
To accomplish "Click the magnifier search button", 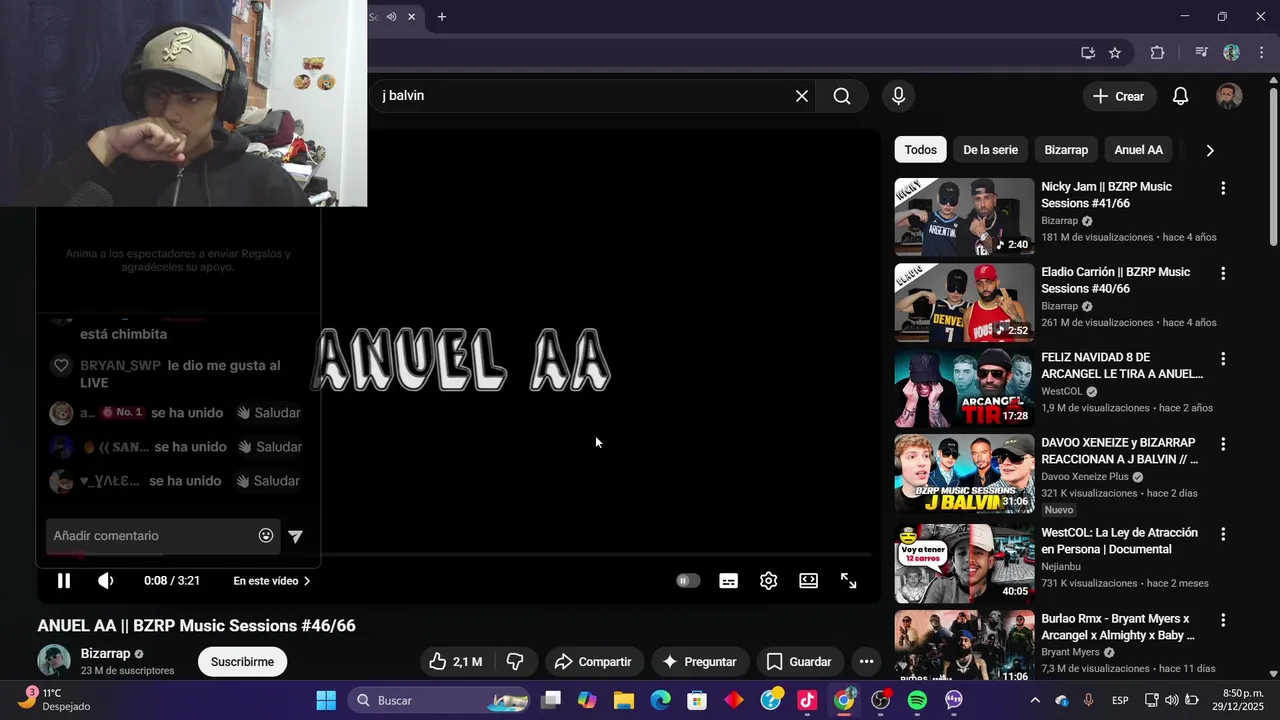I will [842, 96].
